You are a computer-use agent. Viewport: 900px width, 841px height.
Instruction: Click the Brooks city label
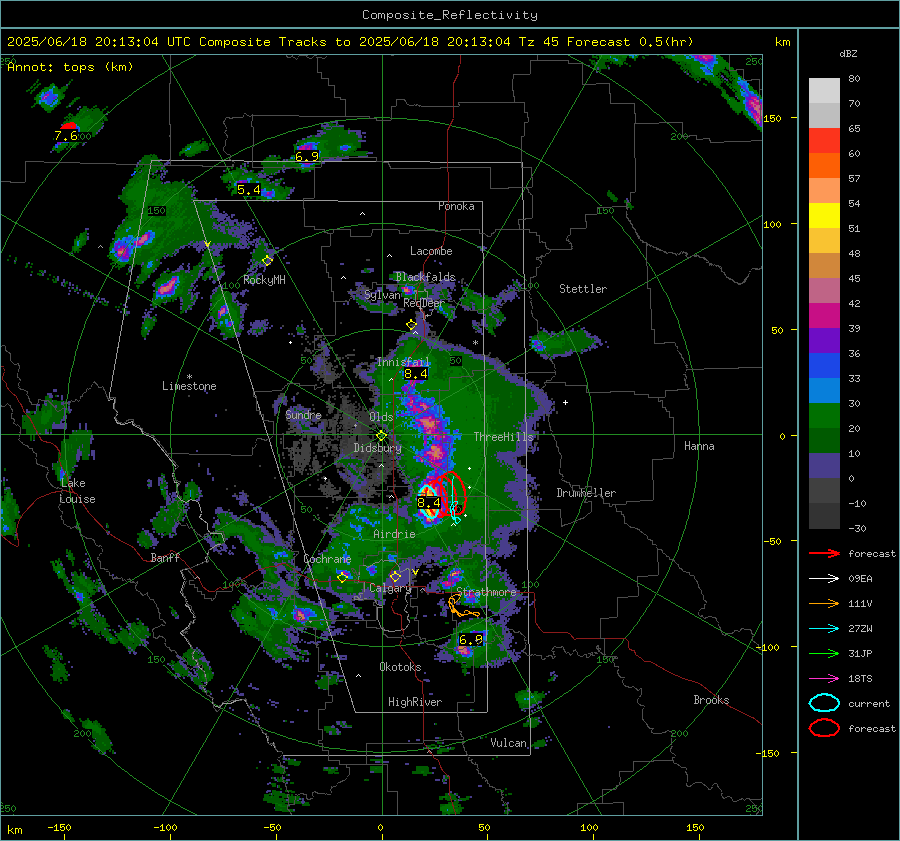711,700
